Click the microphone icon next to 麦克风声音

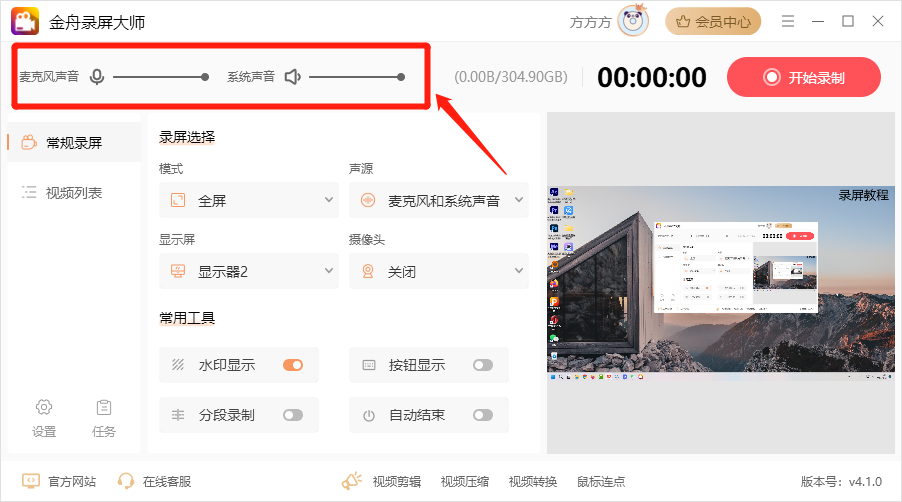97,76
